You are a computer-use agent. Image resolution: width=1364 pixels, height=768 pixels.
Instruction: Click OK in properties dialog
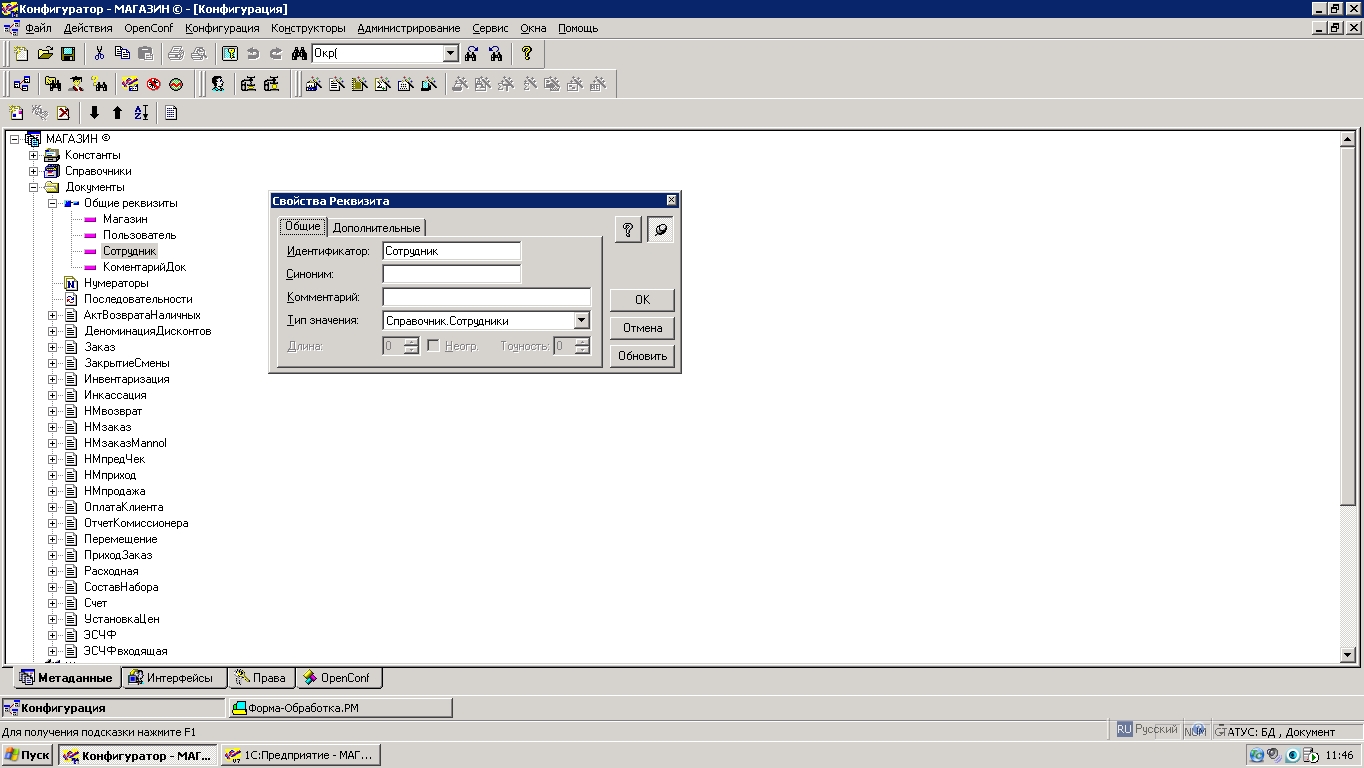pos(642,300)
